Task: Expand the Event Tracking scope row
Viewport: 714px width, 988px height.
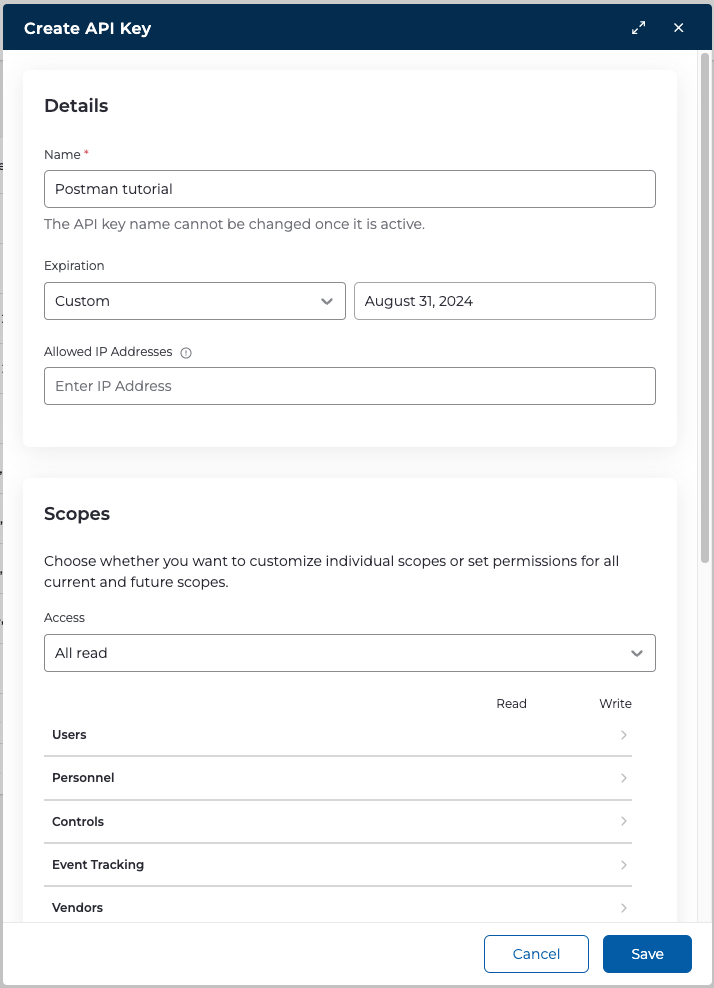Action: [623, 865]
